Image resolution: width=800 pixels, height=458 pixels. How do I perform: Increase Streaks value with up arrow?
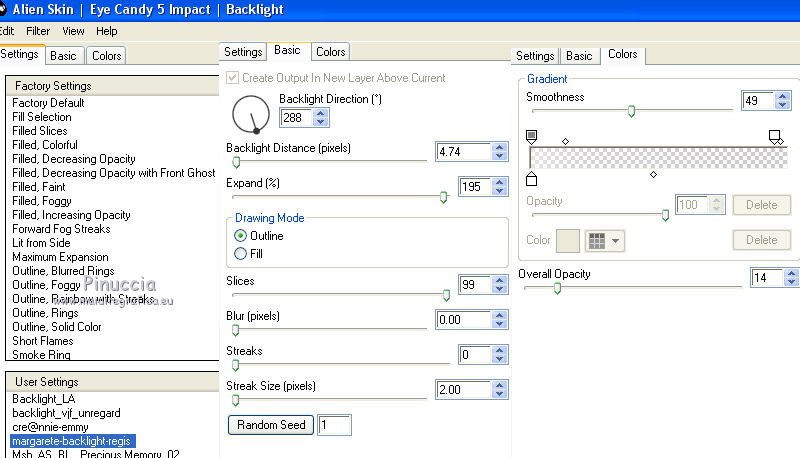tap(499, 350)
